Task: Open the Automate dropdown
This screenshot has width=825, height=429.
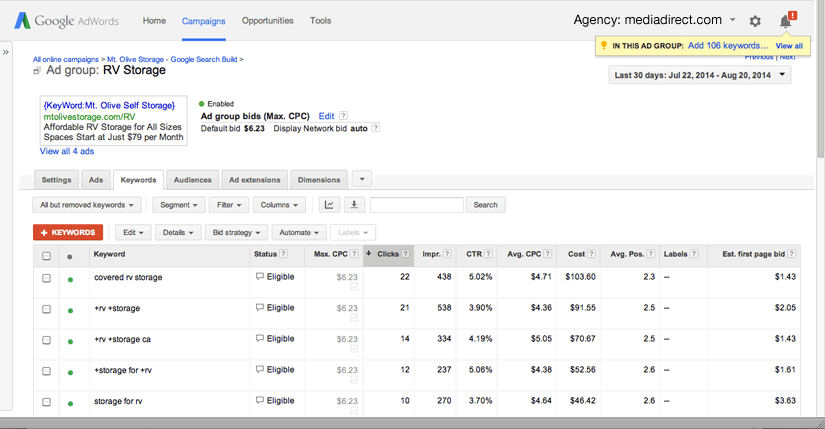Action: pos(299,232)
